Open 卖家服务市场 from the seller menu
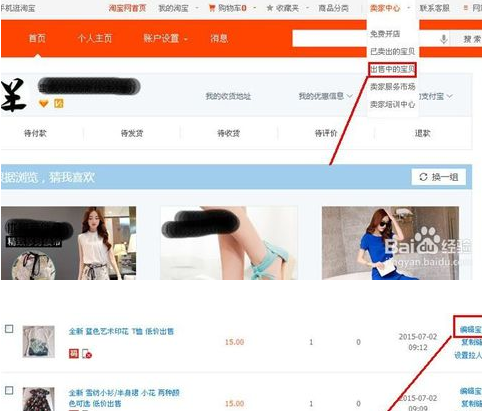The image size is (482, 411). pos(392,87)
